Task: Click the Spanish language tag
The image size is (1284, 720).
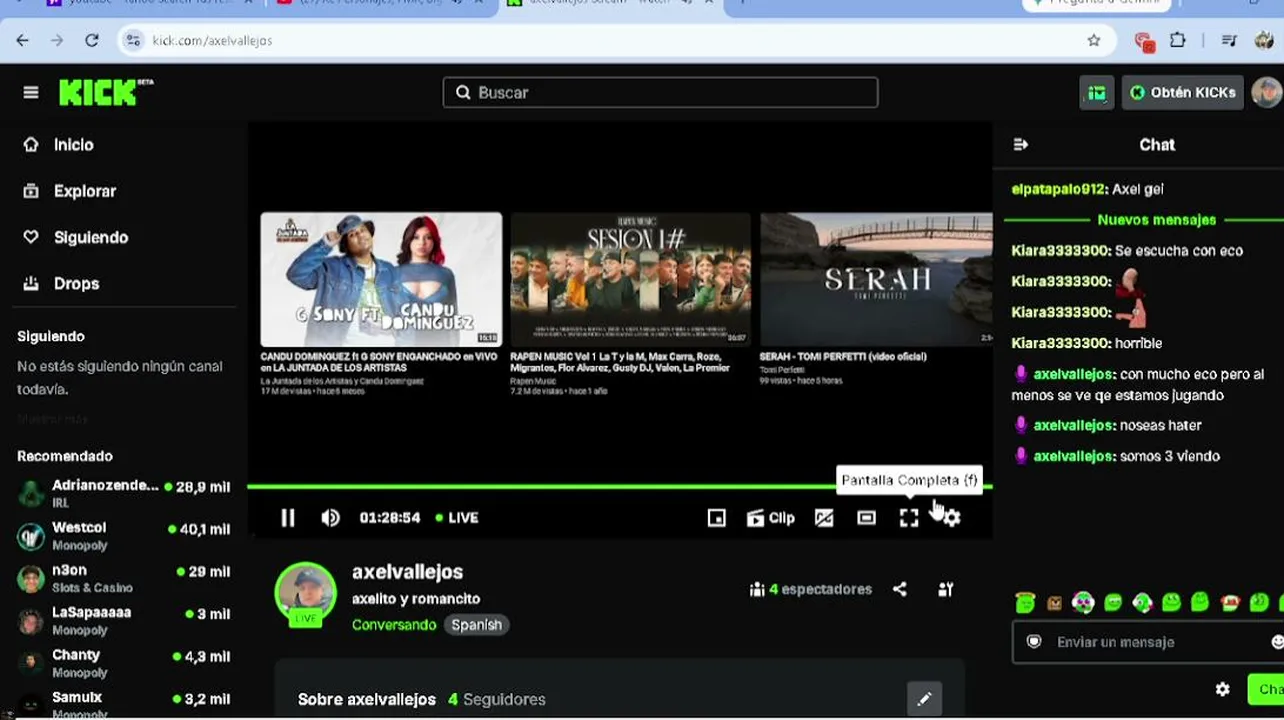Action: (x=476, y=624)
